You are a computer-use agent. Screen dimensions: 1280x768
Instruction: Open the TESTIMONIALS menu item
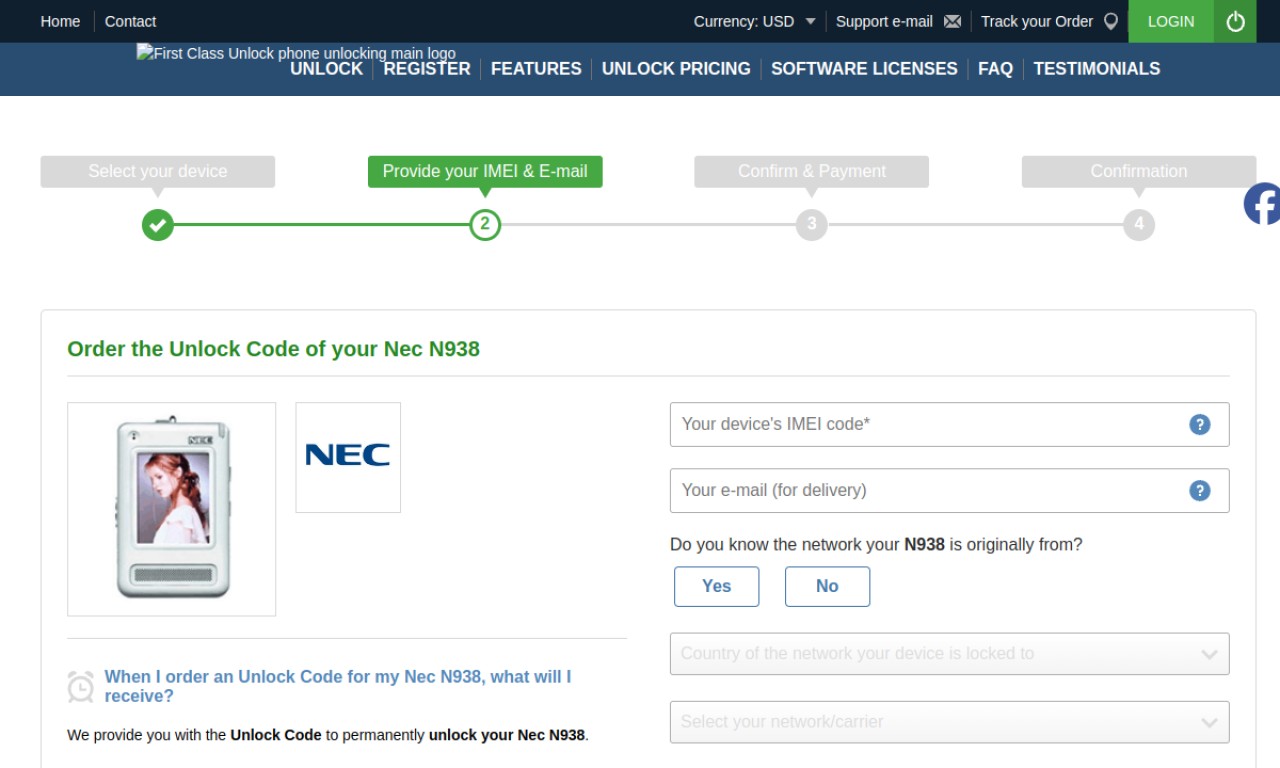(1097, 69)
